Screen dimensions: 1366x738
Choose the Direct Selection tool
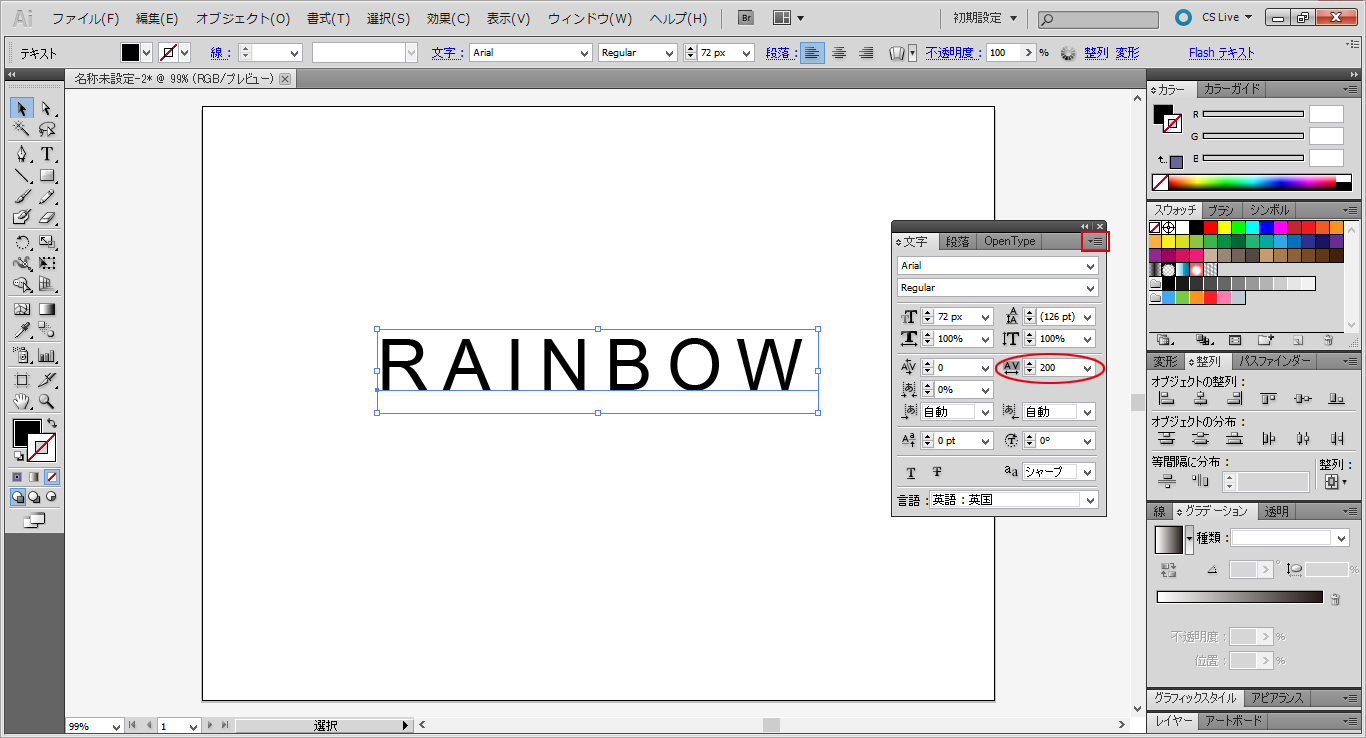click(x=47, y=108)
